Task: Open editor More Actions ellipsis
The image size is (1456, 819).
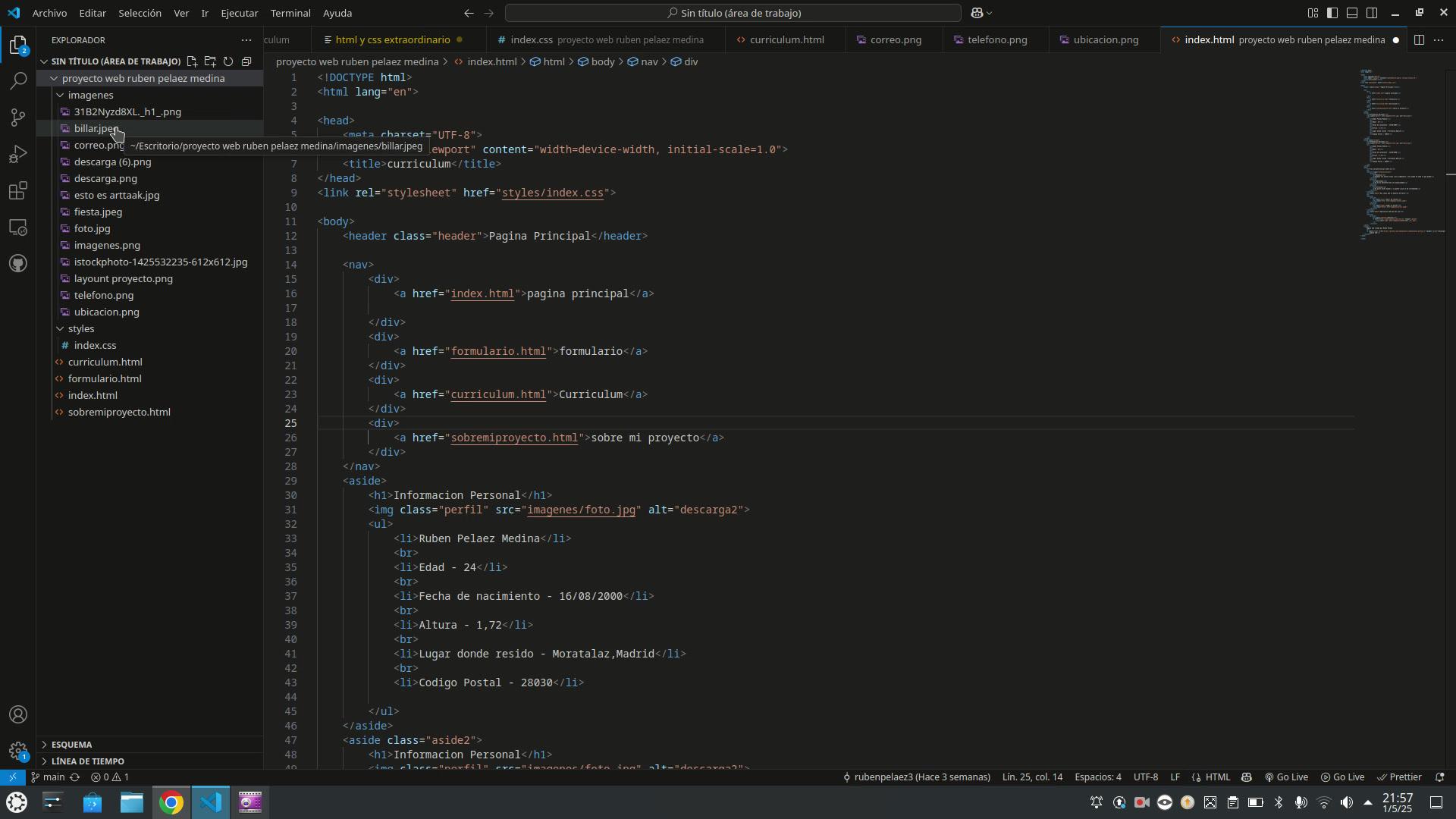Action: (x=1439, y=40)
